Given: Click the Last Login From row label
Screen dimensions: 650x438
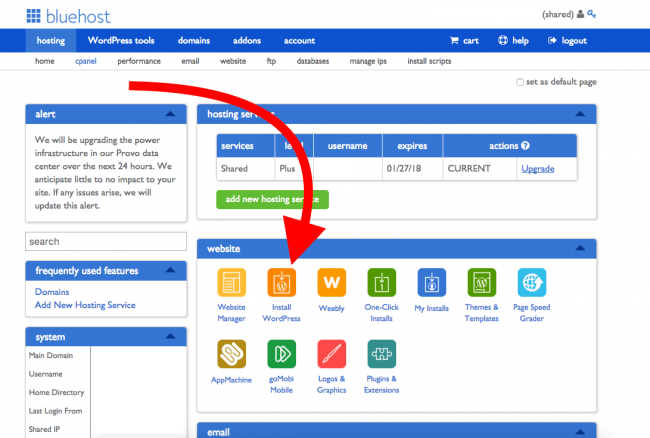Looking at the screenshot, I should 56,411.
